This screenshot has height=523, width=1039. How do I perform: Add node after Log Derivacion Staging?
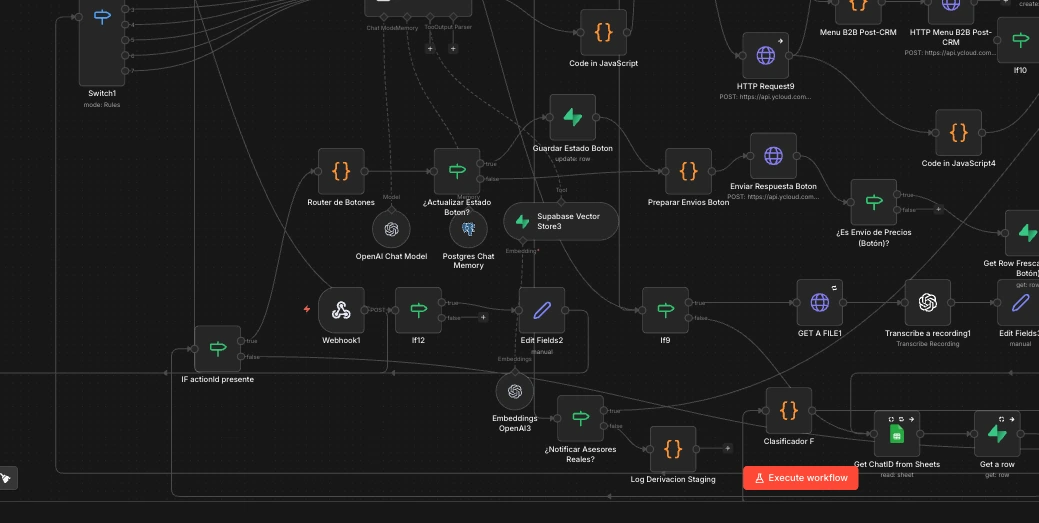[728, 449]
